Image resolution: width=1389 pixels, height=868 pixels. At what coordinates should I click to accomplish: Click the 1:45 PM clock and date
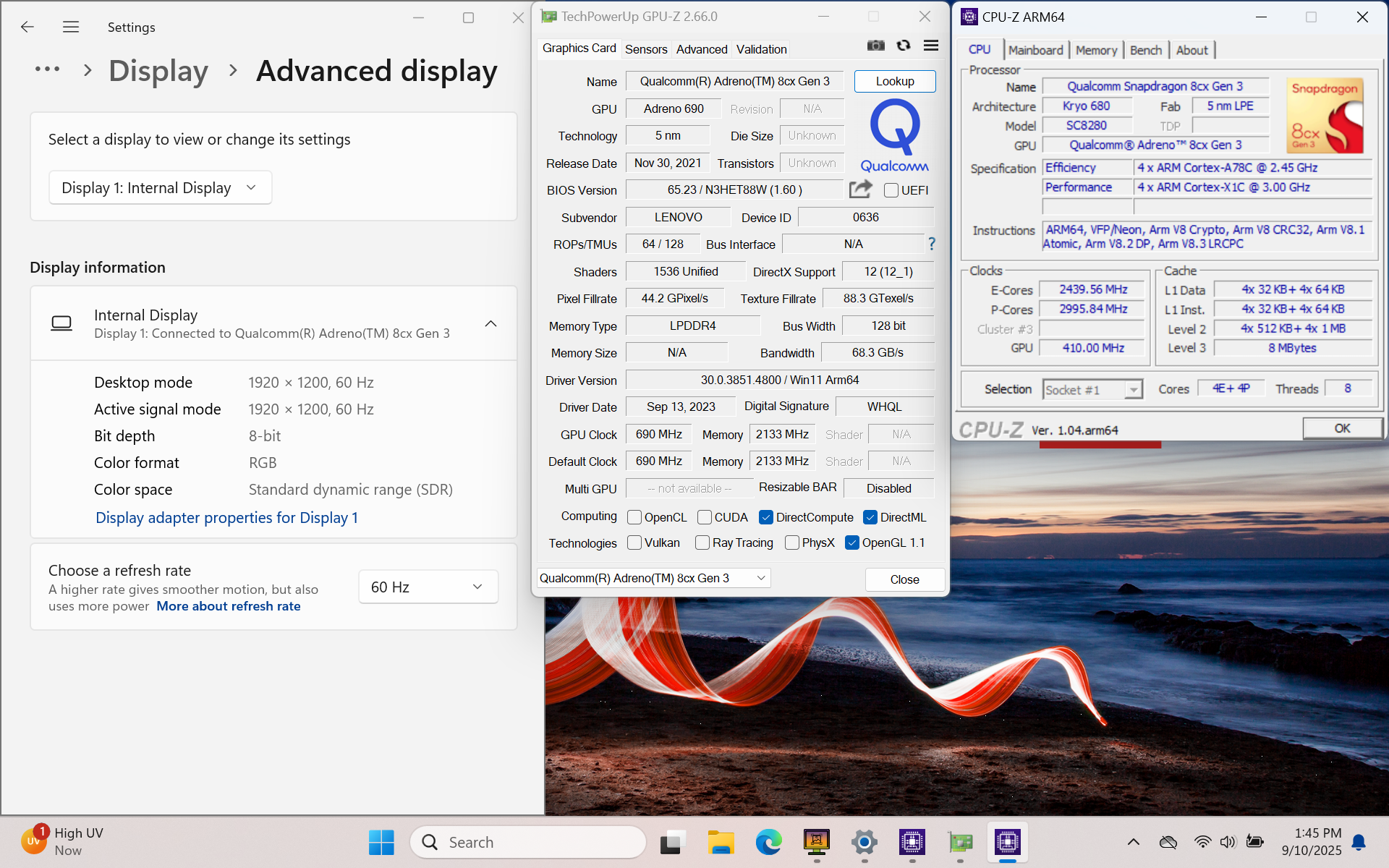click(1311, 842)
